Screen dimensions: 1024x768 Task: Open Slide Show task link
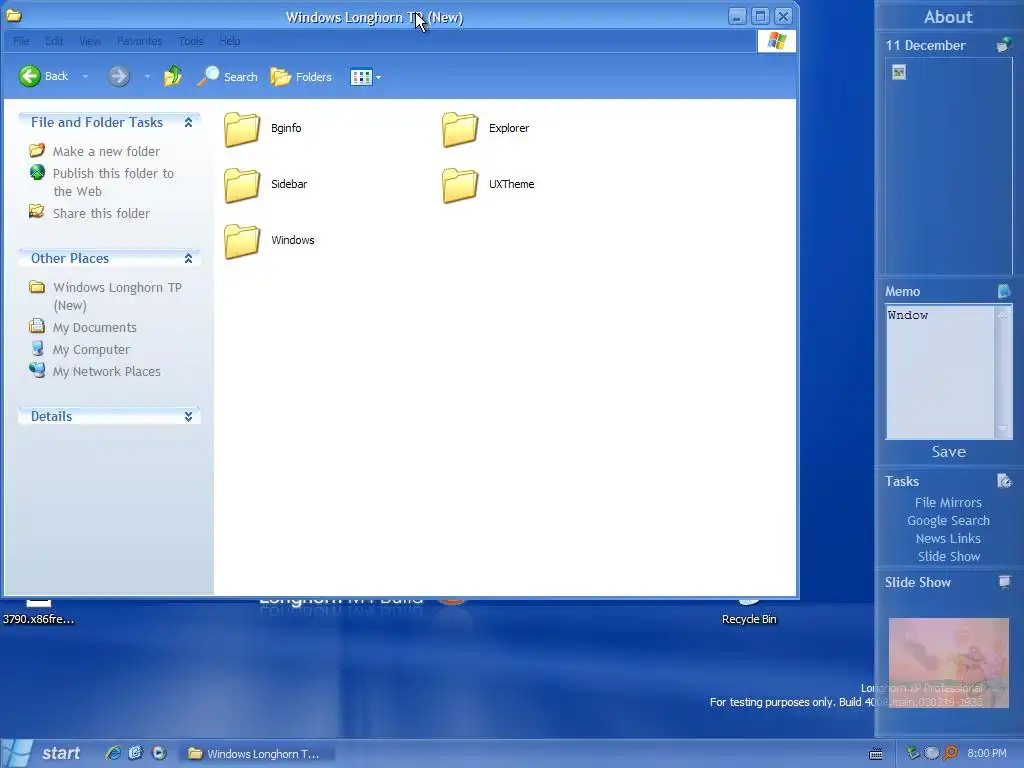(948, 556)
